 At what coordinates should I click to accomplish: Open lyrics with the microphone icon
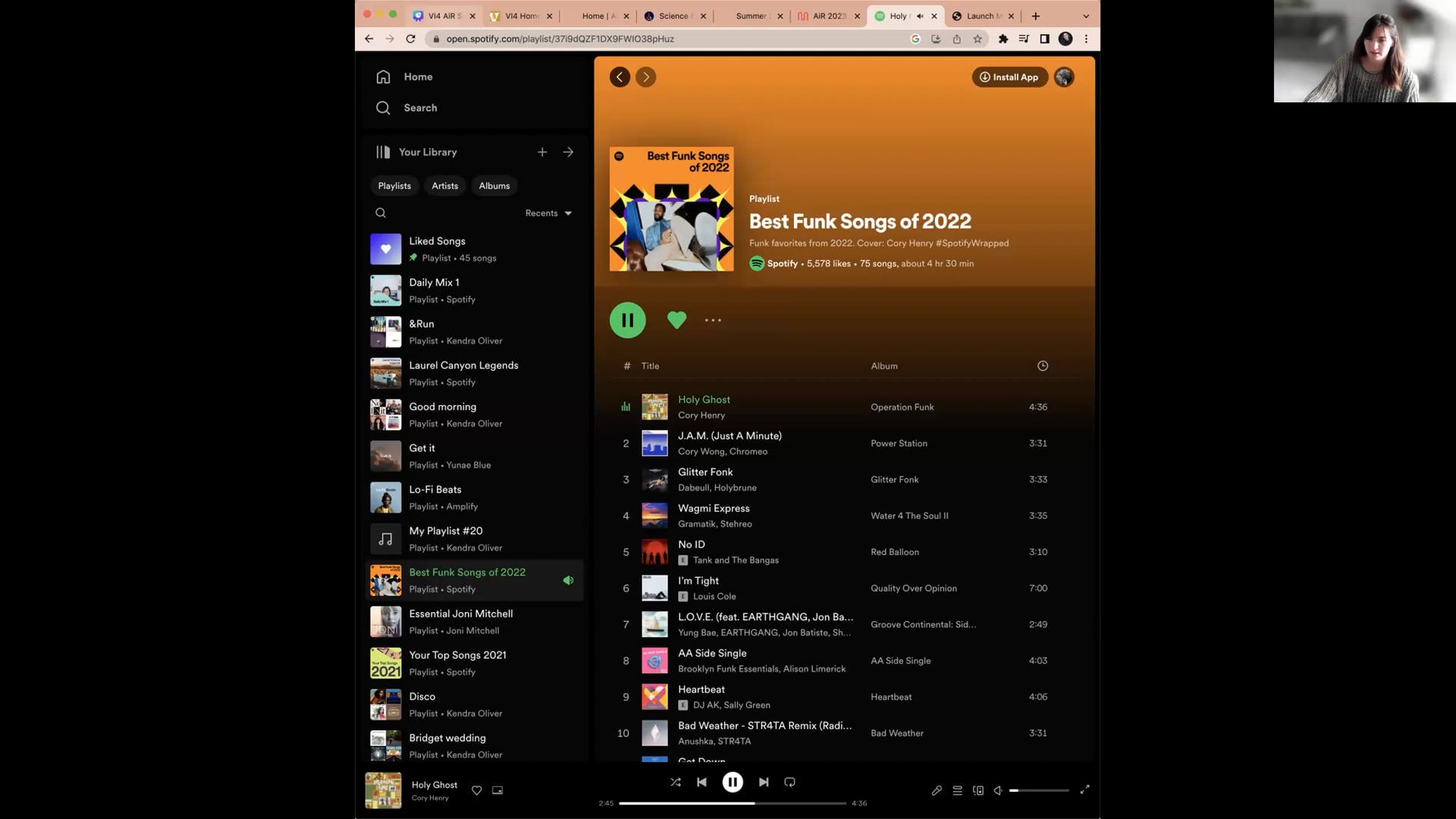[937, 790]
